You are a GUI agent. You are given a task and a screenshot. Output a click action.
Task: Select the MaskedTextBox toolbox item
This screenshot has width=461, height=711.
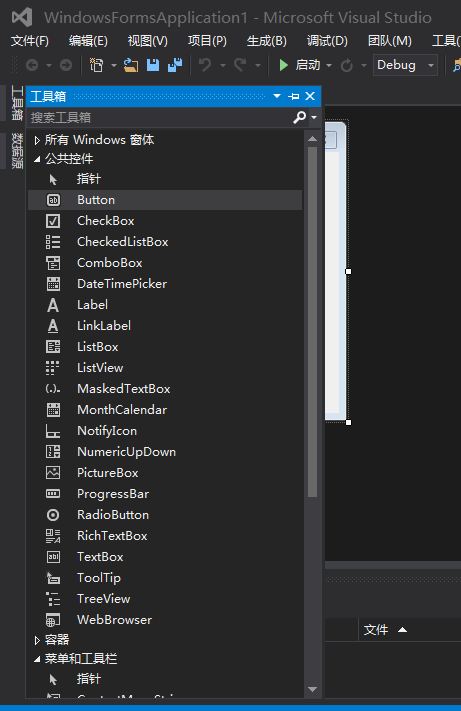[165, 389]
